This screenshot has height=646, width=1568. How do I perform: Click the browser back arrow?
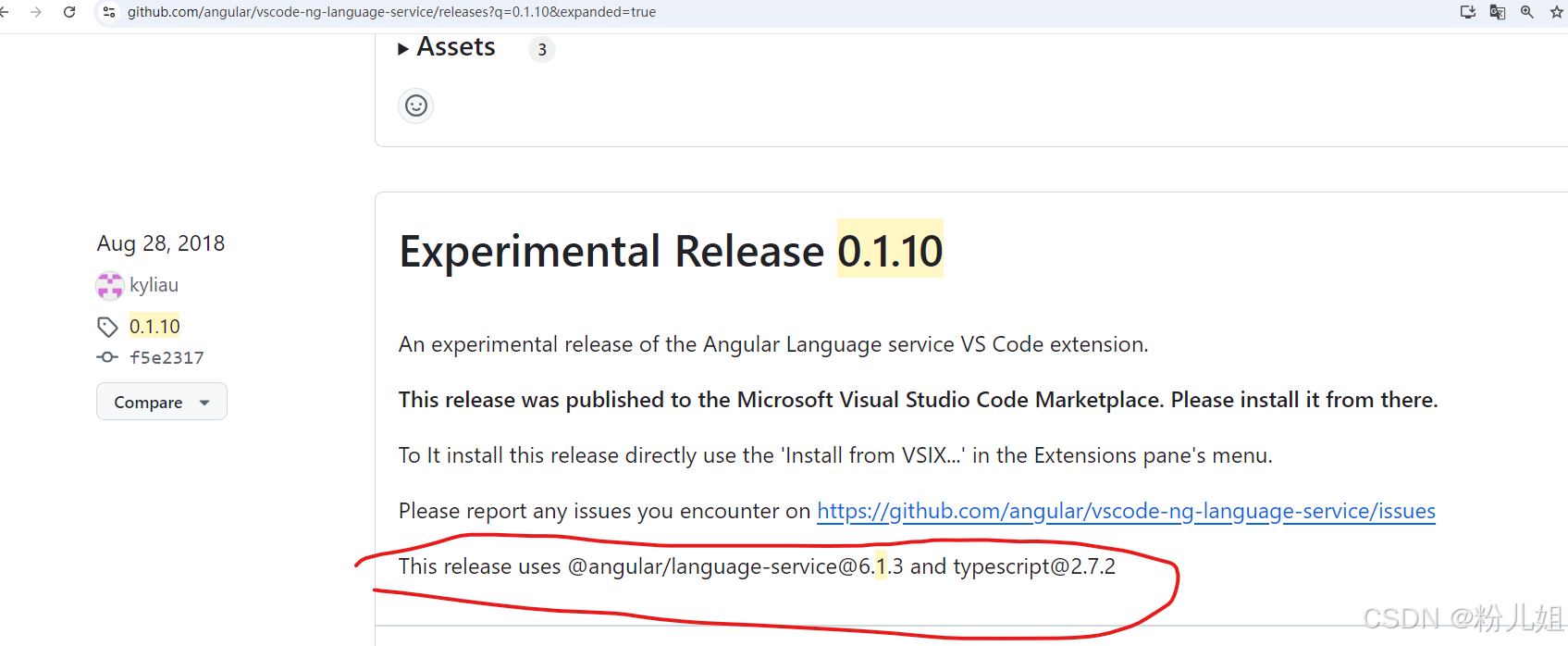point(5,12)
